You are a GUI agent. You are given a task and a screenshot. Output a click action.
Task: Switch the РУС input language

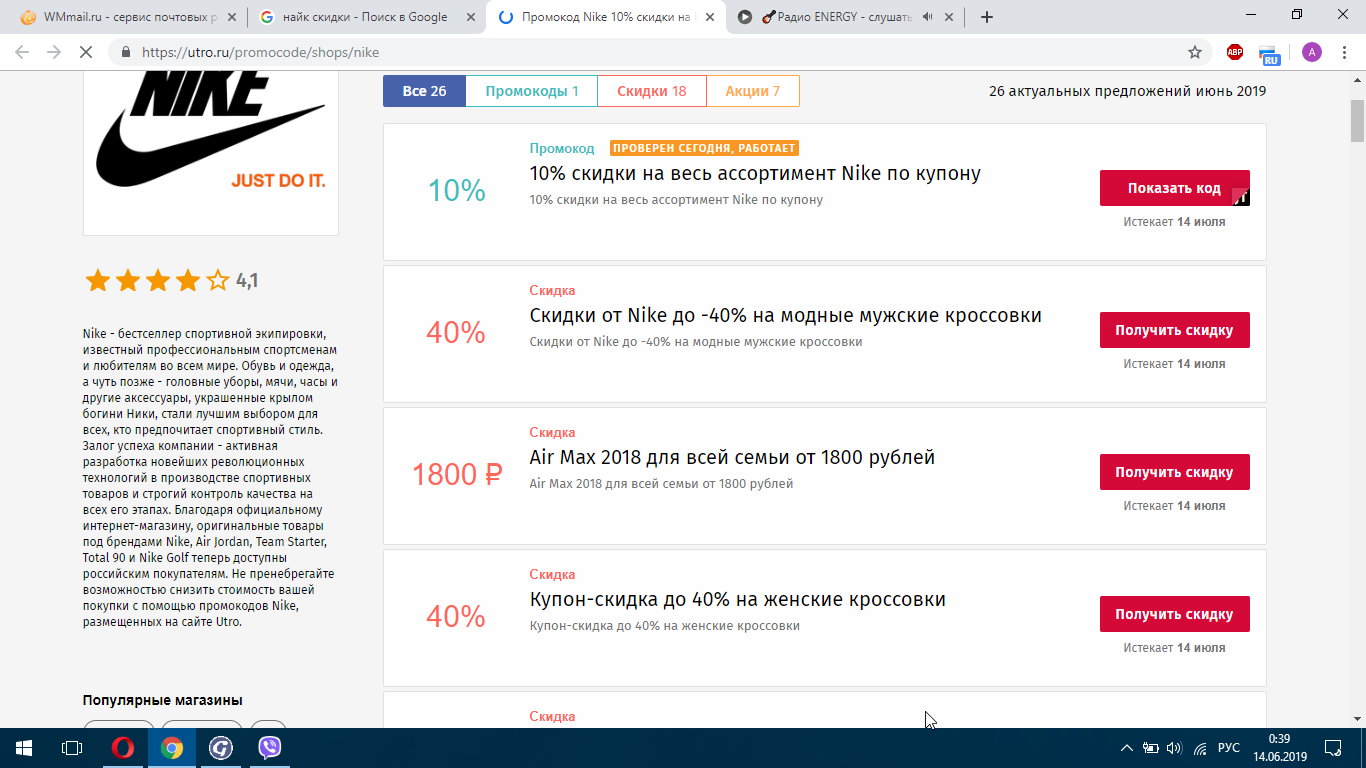coord(1230,747)
